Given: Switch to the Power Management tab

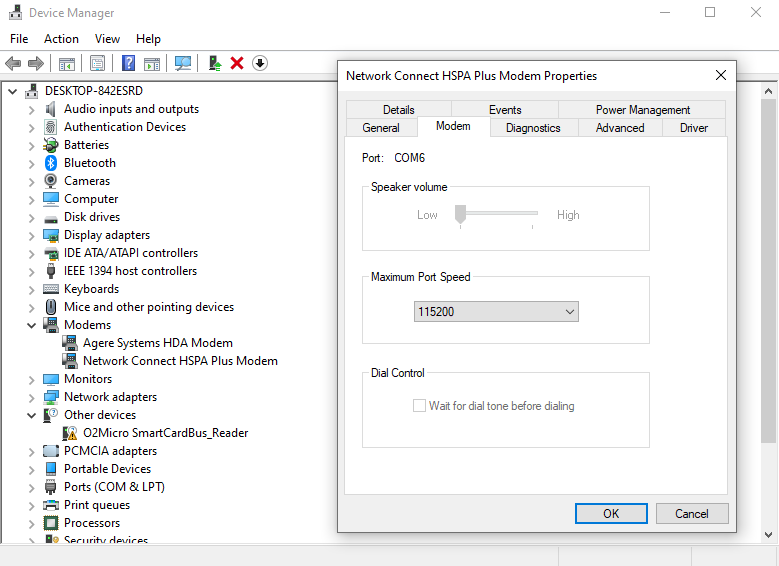Looking at the screenshot, I should (x=642, y=109).
